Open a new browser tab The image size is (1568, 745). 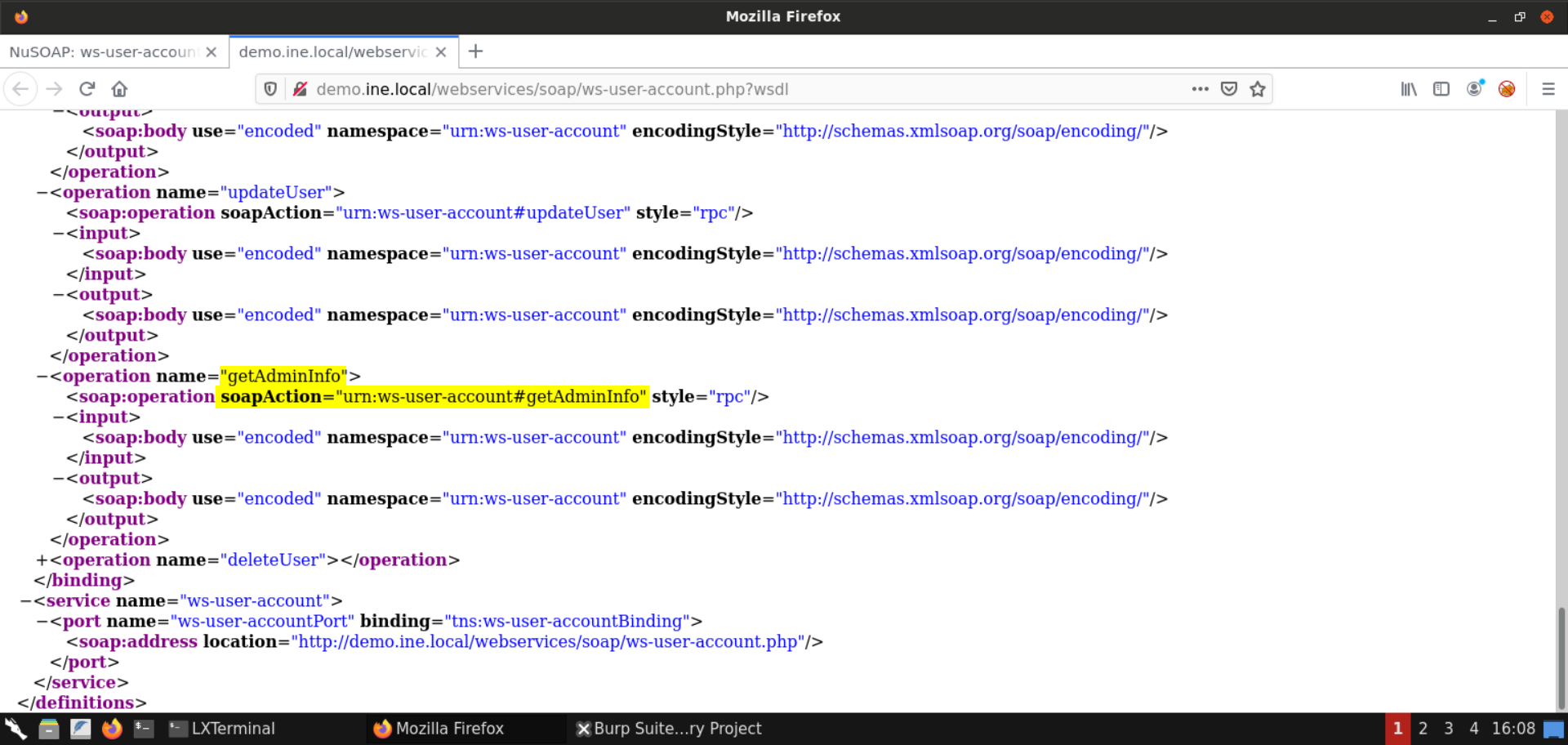[x=475, y=52]
